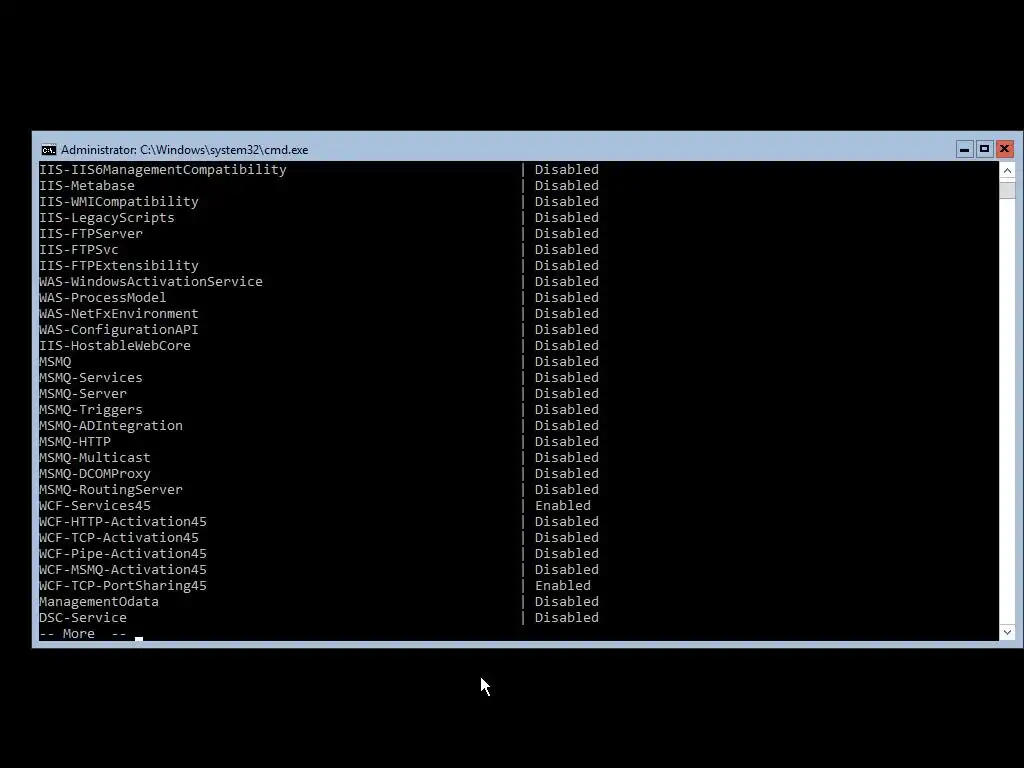1024x768 pixels.
Task: Click 'WAS-NetFxEnvironment' feature name
Action: [119, 313]
